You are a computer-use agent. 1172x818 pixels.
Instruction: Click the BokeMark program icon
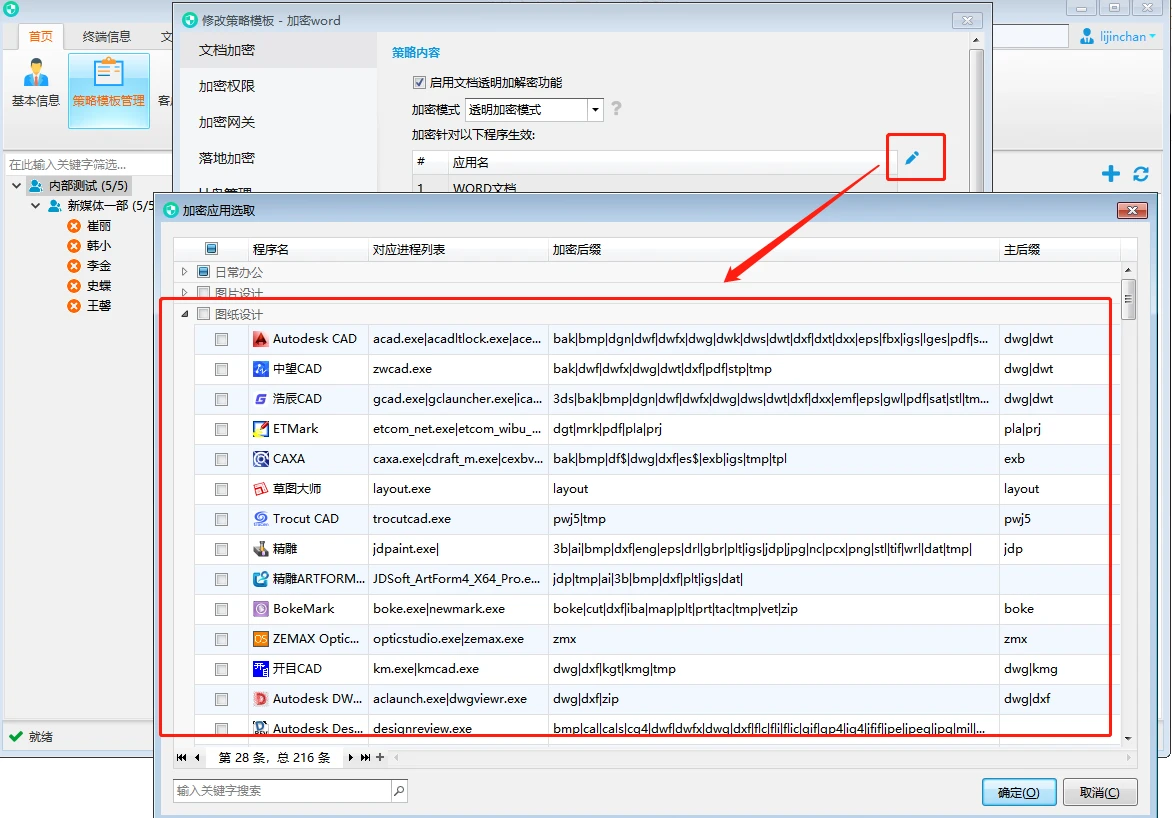260,609
